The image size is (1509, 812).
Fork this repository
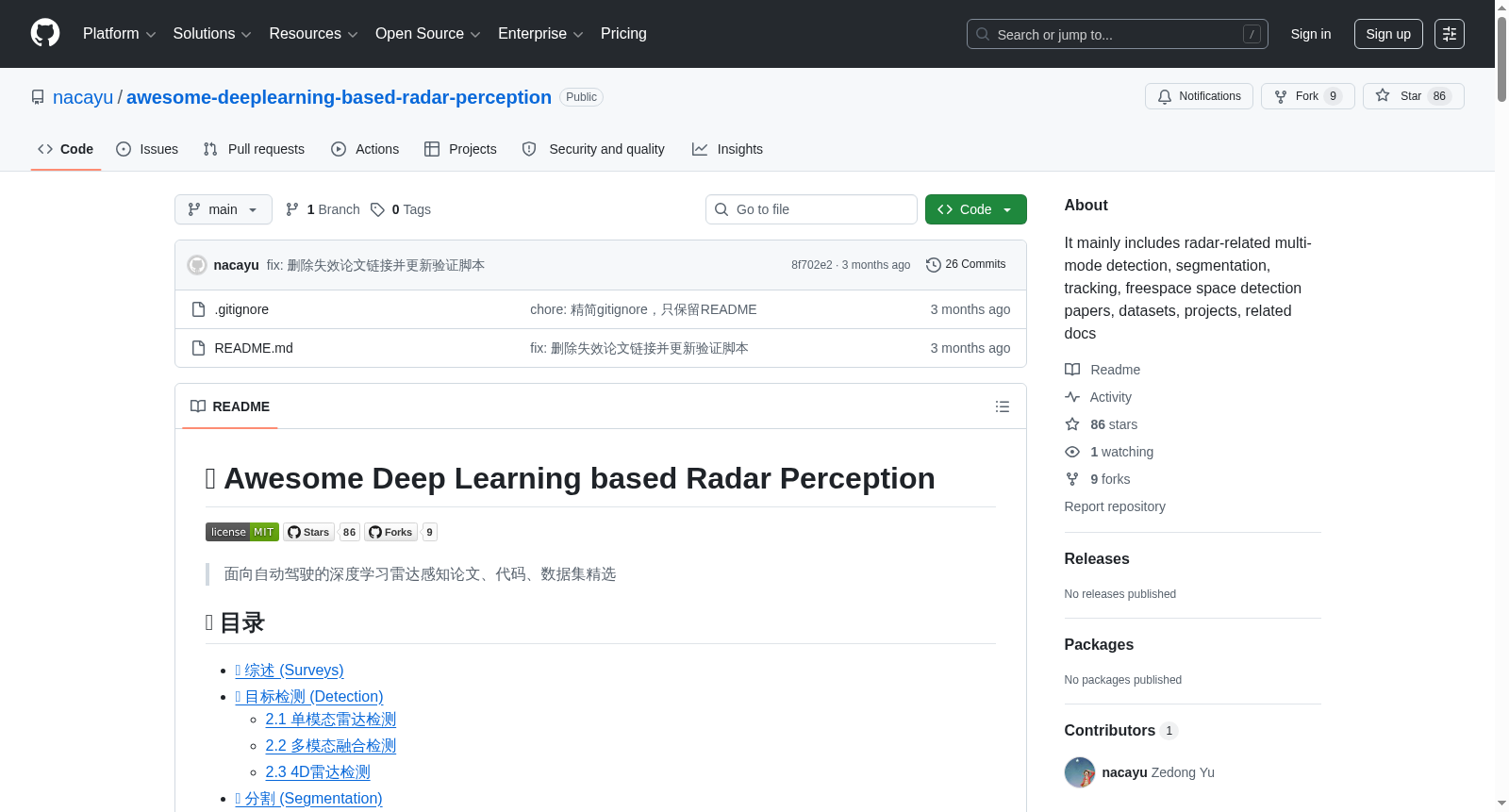point(1307,96)
